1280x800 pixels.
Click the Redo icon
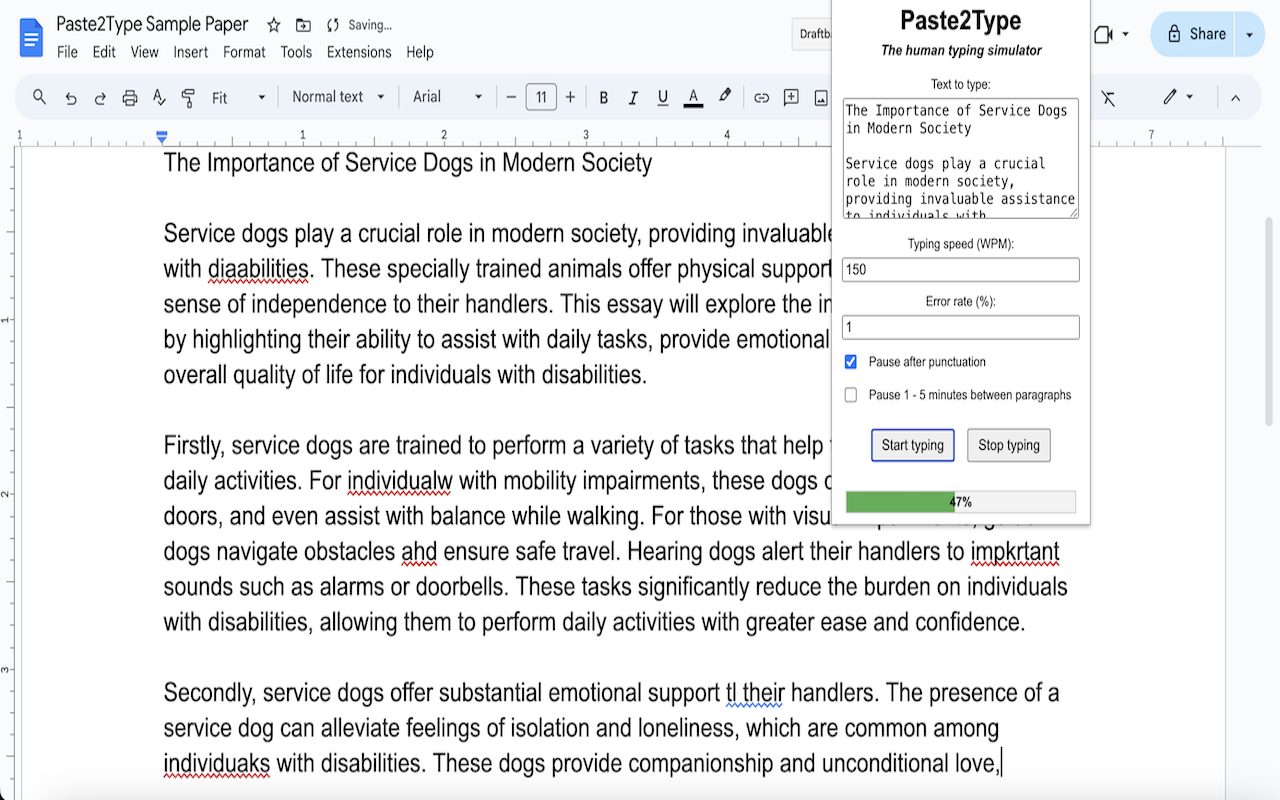99,97
